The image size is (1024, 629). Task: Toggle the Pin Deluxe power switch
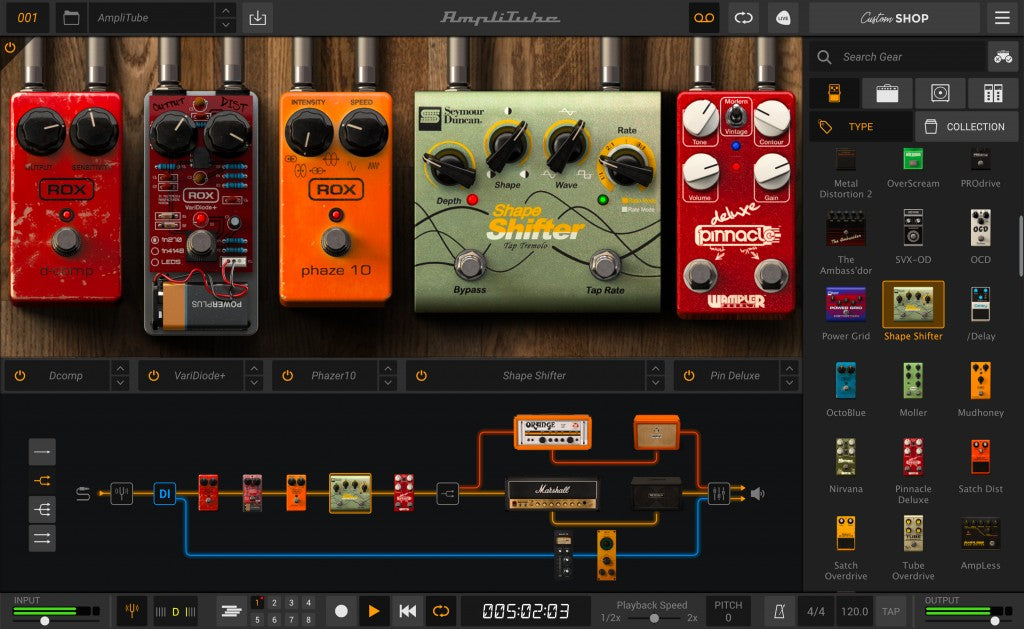pos(688,375)
